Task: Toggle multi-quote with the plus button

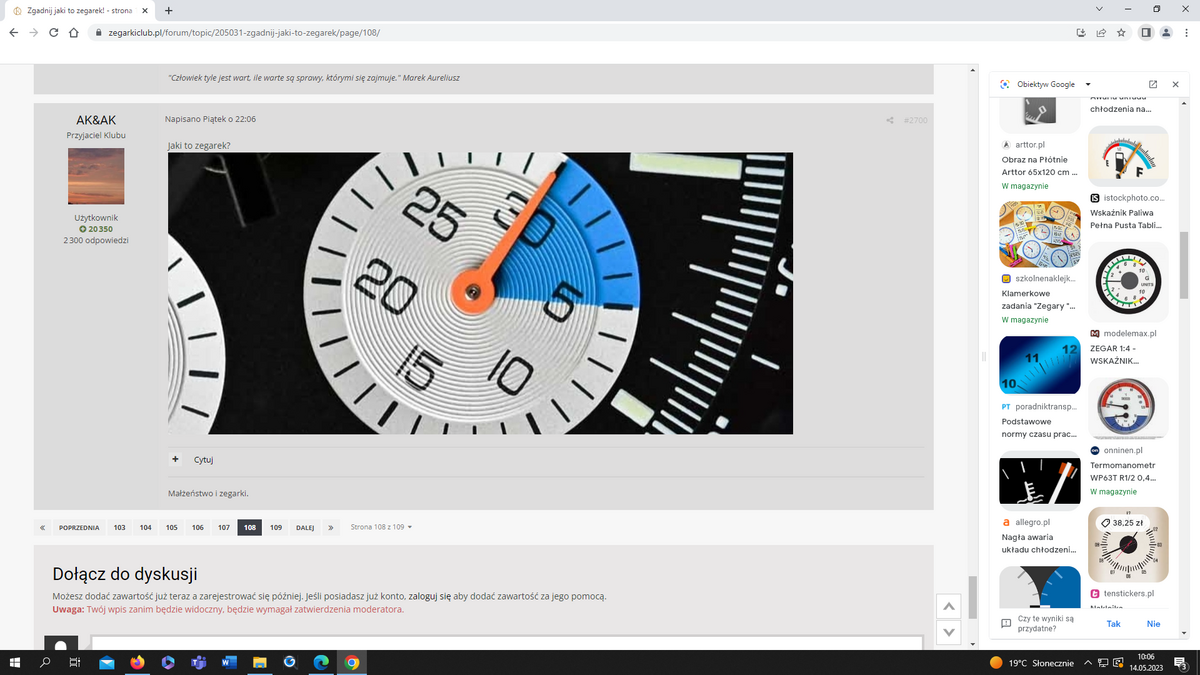Action: pyautogui.click(x=175, y=459)
